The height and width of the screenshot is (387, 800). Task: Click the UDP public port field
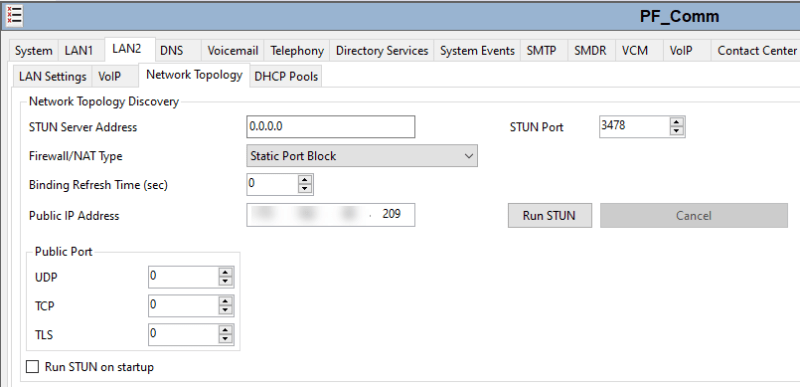point(183,277)
